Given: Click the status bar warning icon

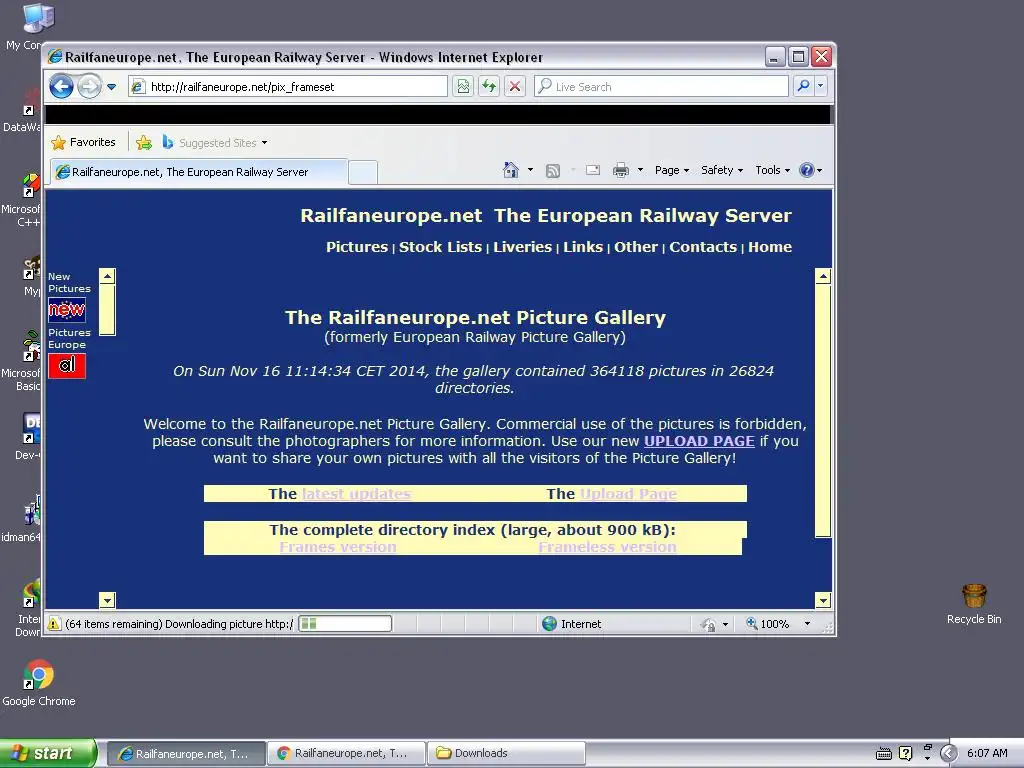Looking at the screenshot, I should click(x=54, y=624).
